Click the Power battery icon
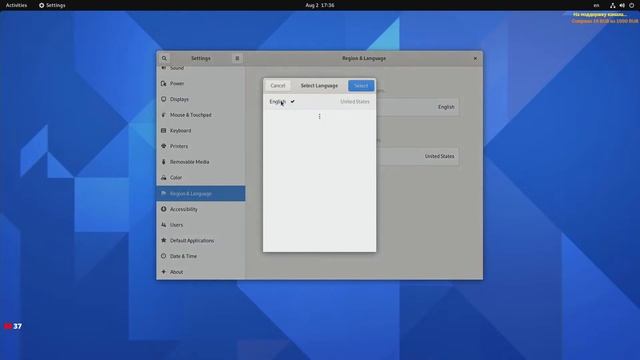 [164, 84]
